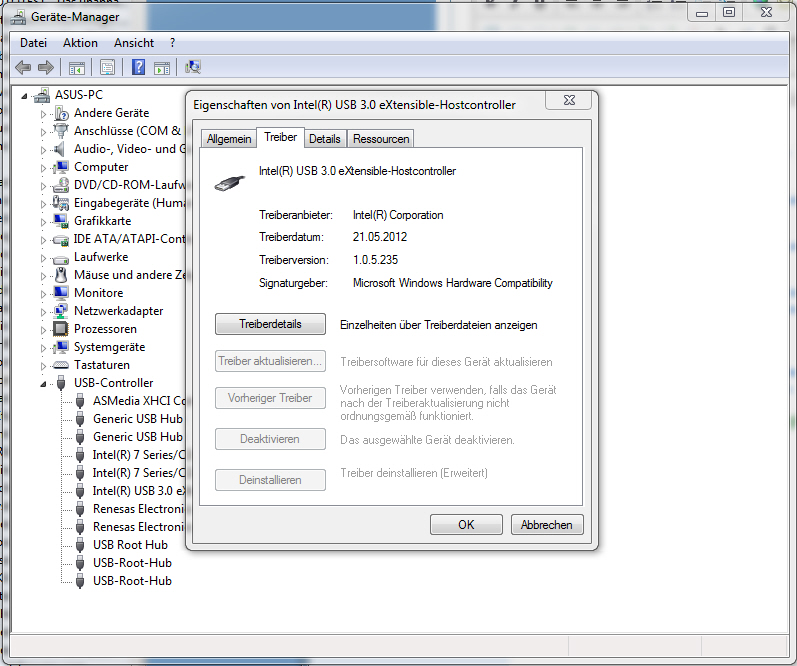Click the USB-Controller category icon
This screenshot has height=666, width=797.
pyautogui.click(x=62, y=383)
